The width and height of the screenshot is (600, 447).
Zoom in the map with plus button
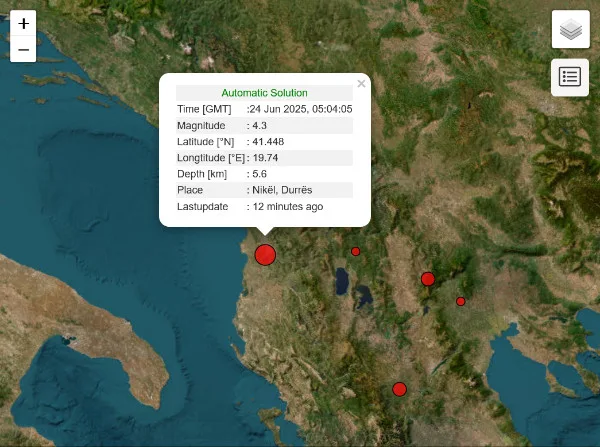[x=23, y=23]
